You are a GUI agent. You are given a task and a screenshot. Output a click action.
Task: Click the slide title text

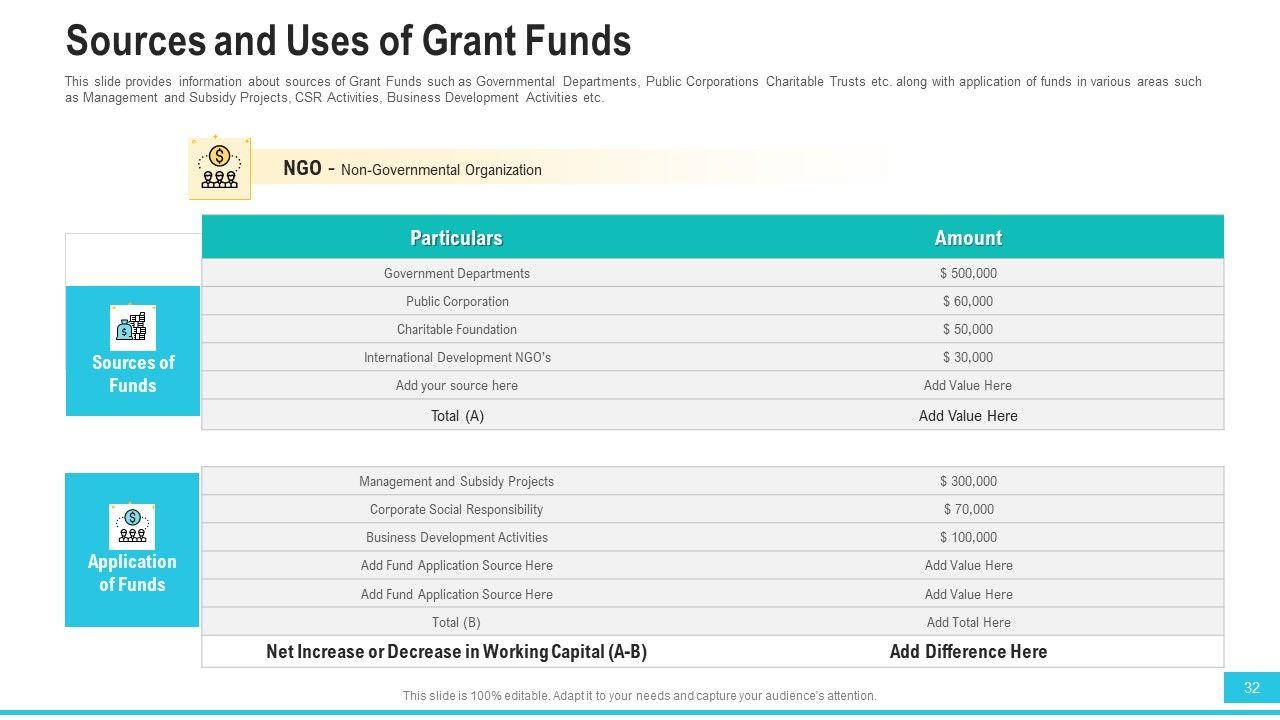[x=348, y=42]
